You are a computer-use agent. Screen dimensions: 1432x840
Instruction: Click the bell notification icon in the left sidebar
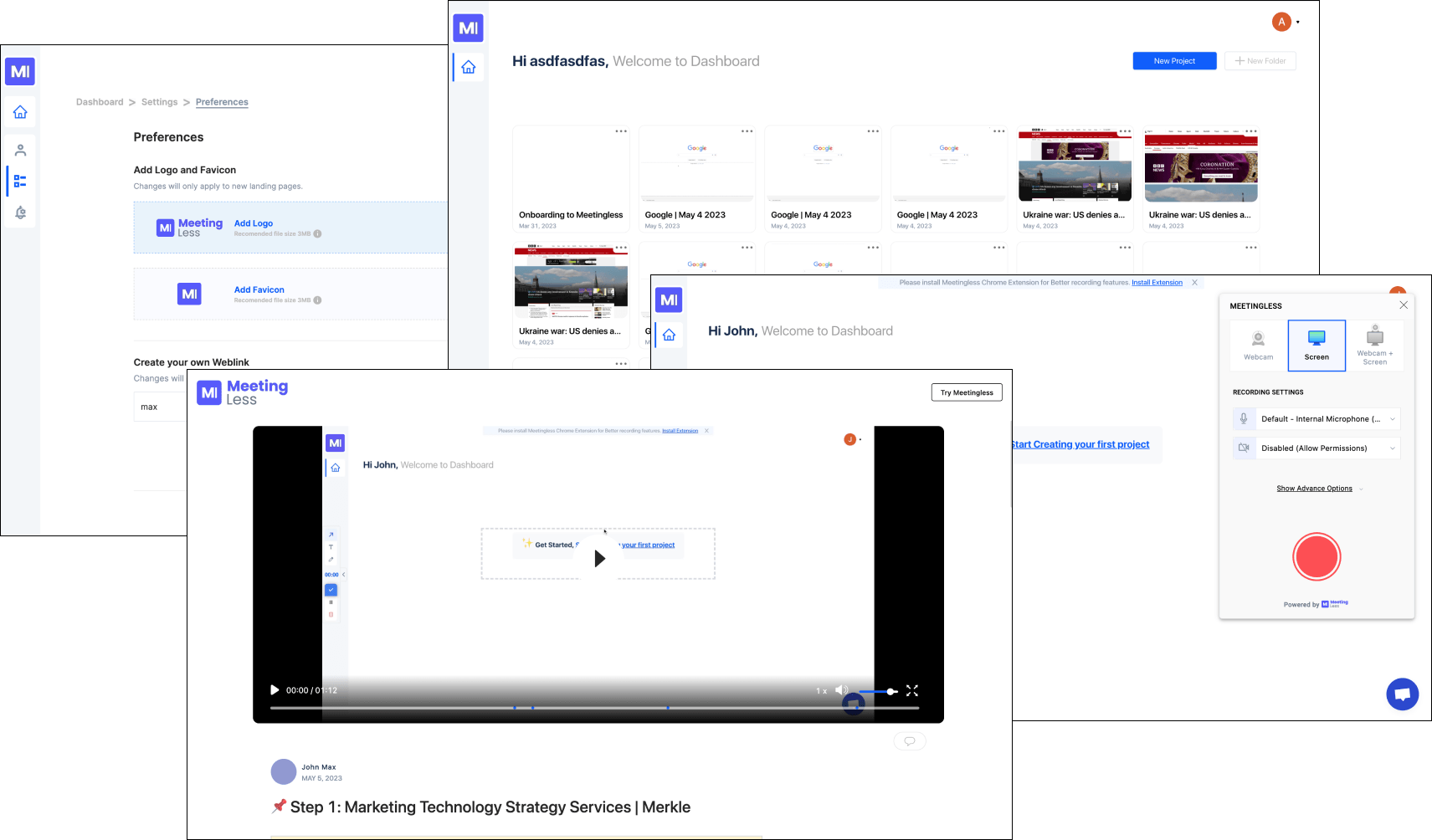tap(20, 213)
